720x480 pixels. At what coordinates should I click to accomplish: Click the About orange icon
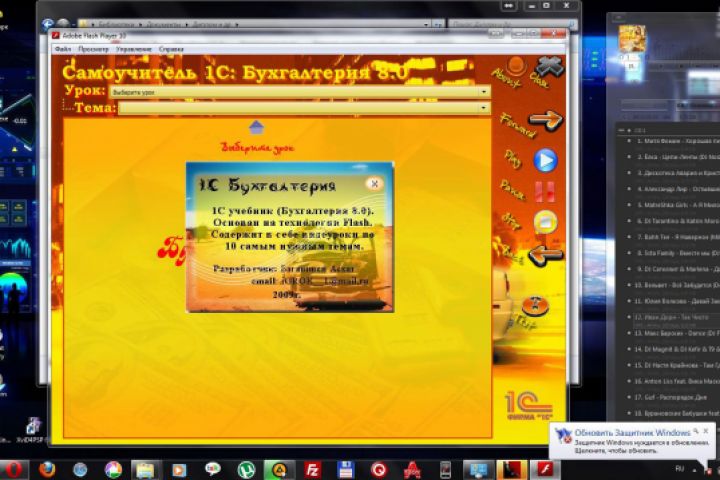click(x=516, y=66)
